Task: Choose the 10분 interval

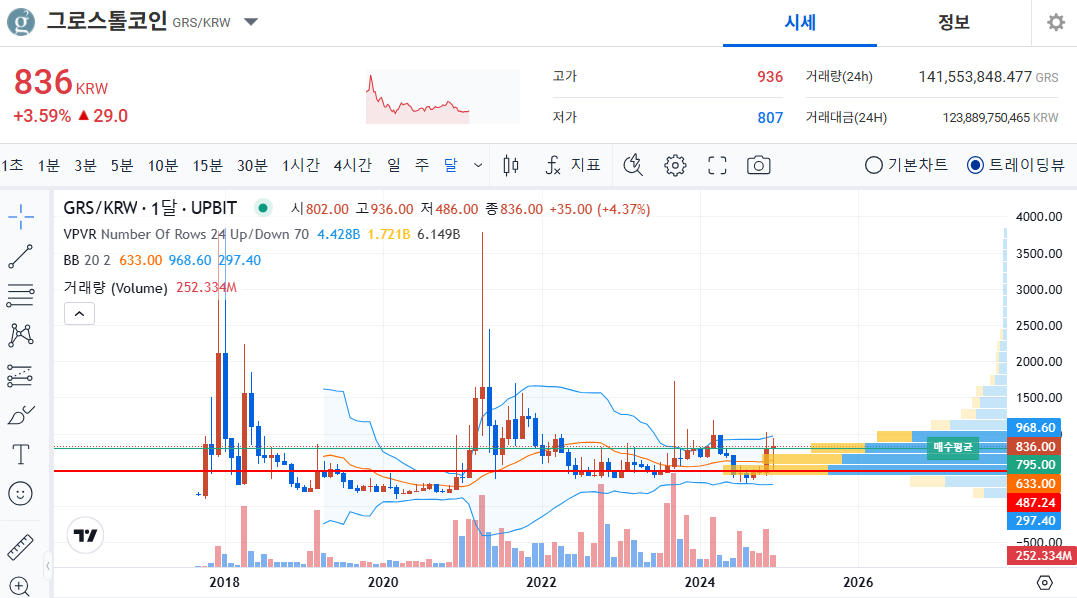Action: pos(163,165)
